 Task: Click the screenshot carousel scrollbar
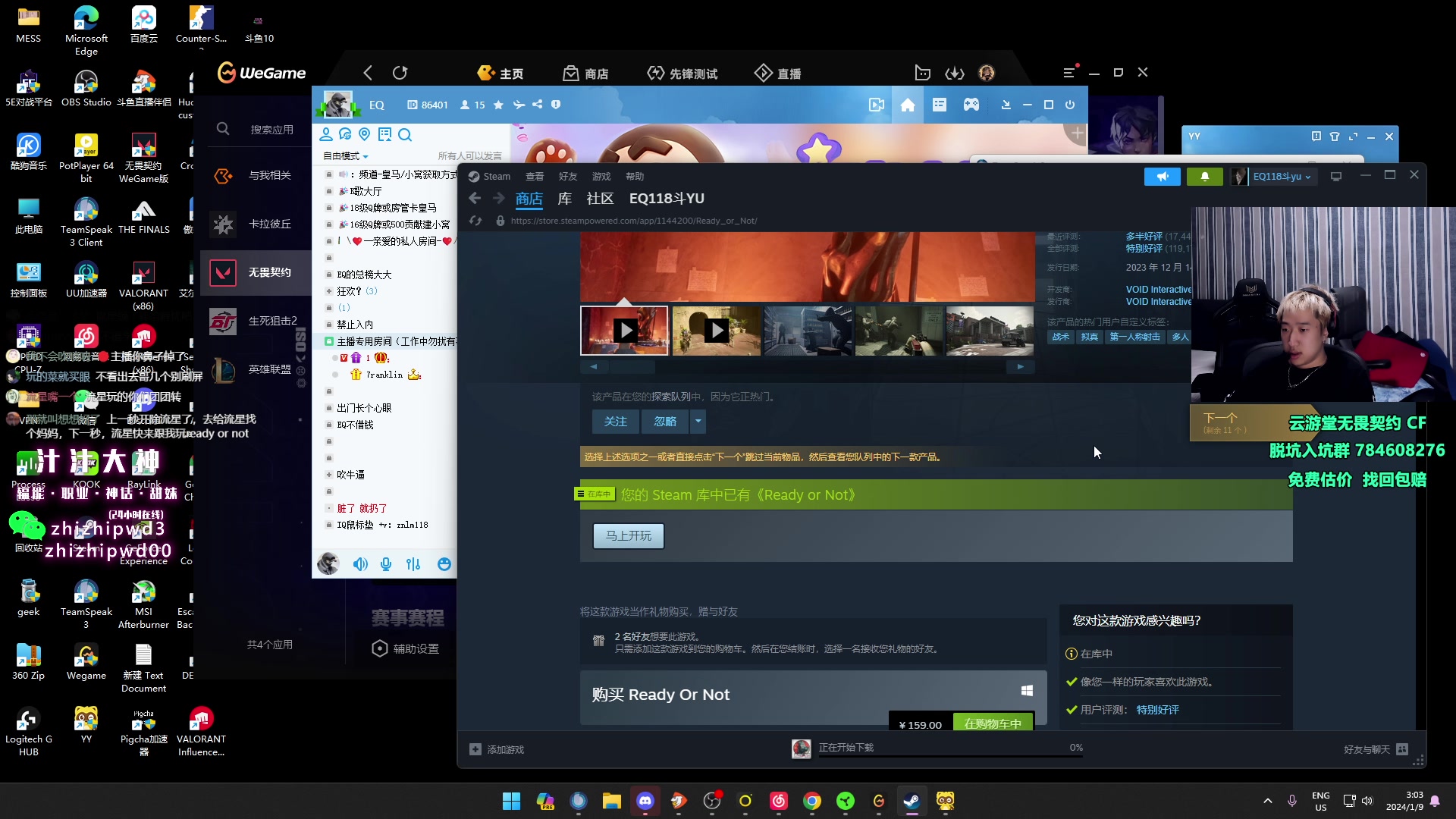632,367
